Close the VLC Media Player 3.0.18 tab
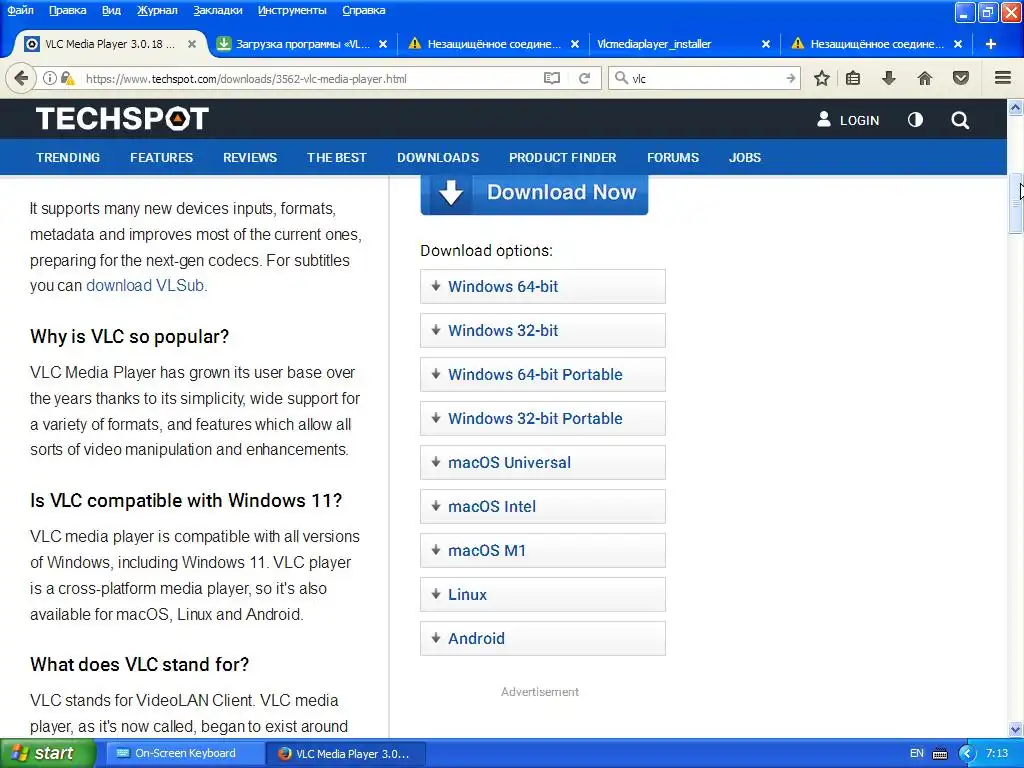Image resolution: width=1024 pixels, height=768 pixels. (x=192, y=44)
